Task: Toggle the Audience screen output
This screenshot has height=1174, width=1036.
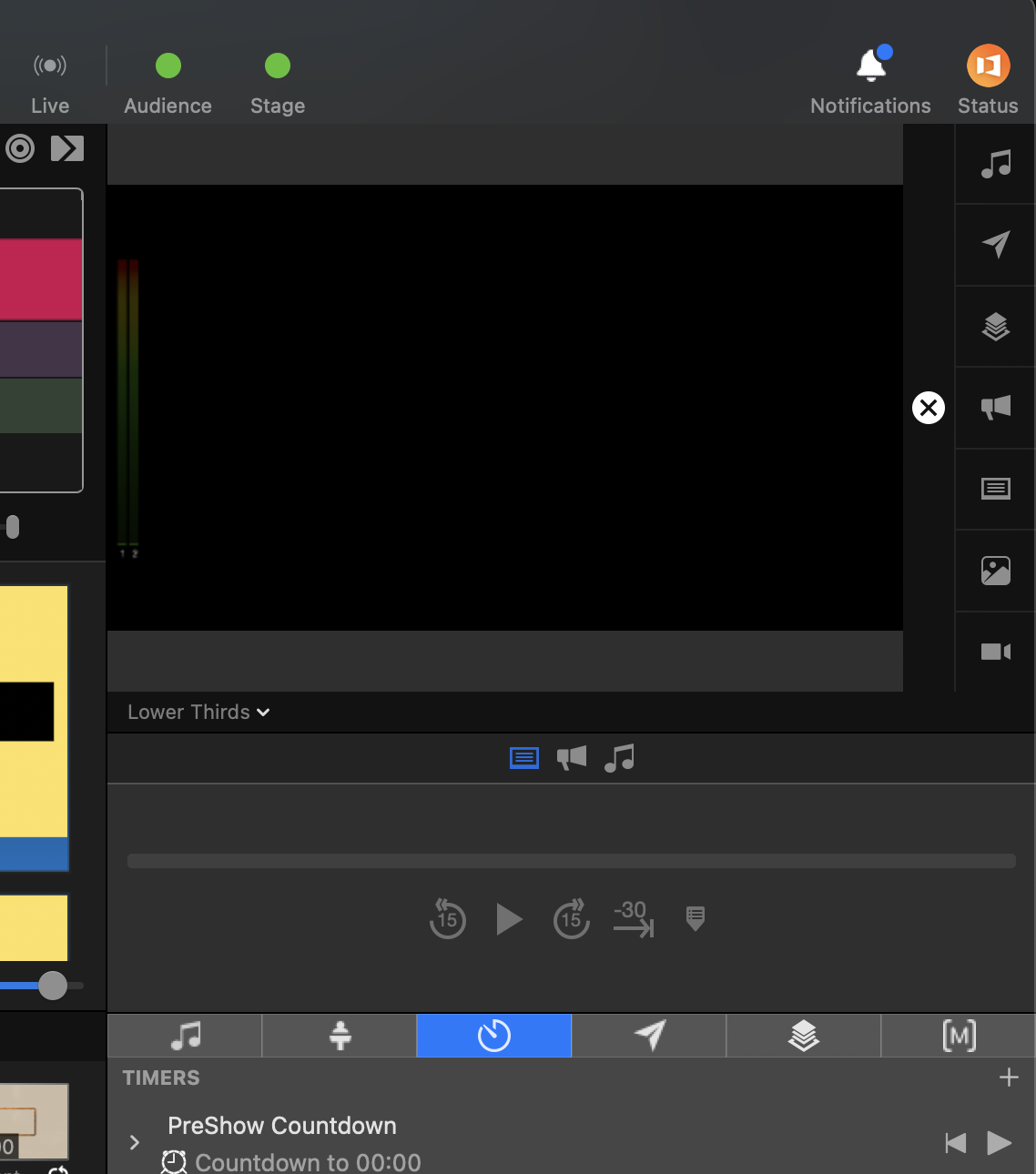Action: (168, 66)
